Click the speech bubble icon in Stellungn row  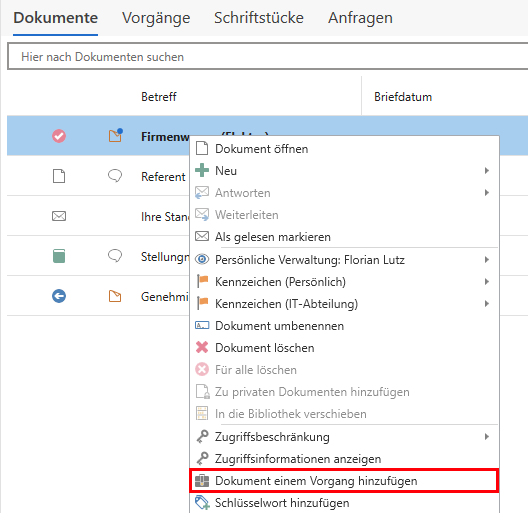[x=115, y=256]
